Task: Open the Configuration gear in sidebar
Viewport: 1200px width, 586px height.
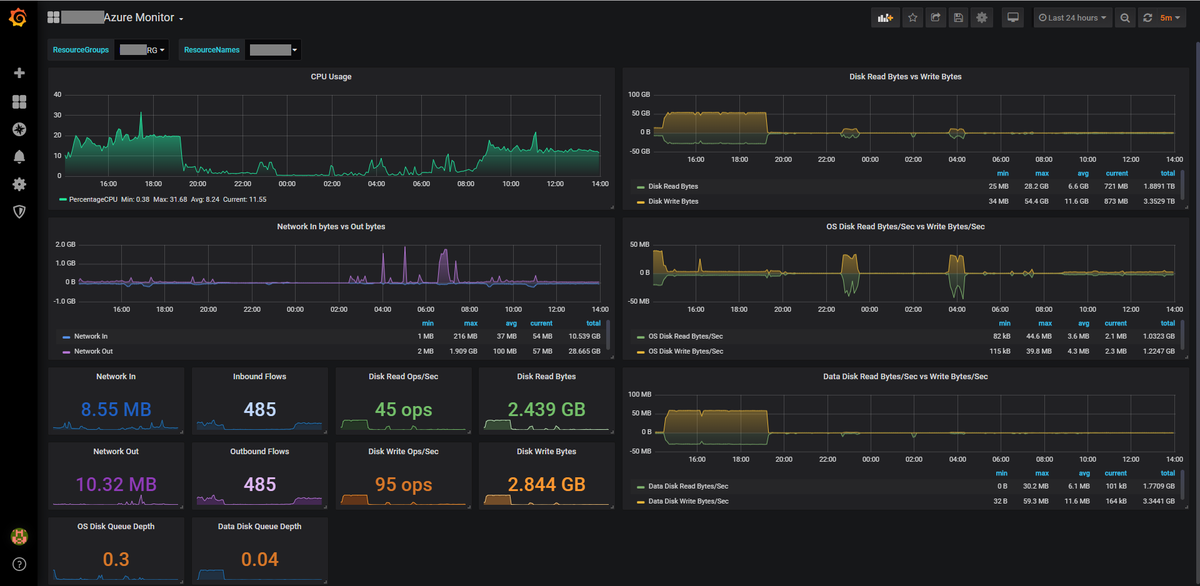Action: click(19, 184)
